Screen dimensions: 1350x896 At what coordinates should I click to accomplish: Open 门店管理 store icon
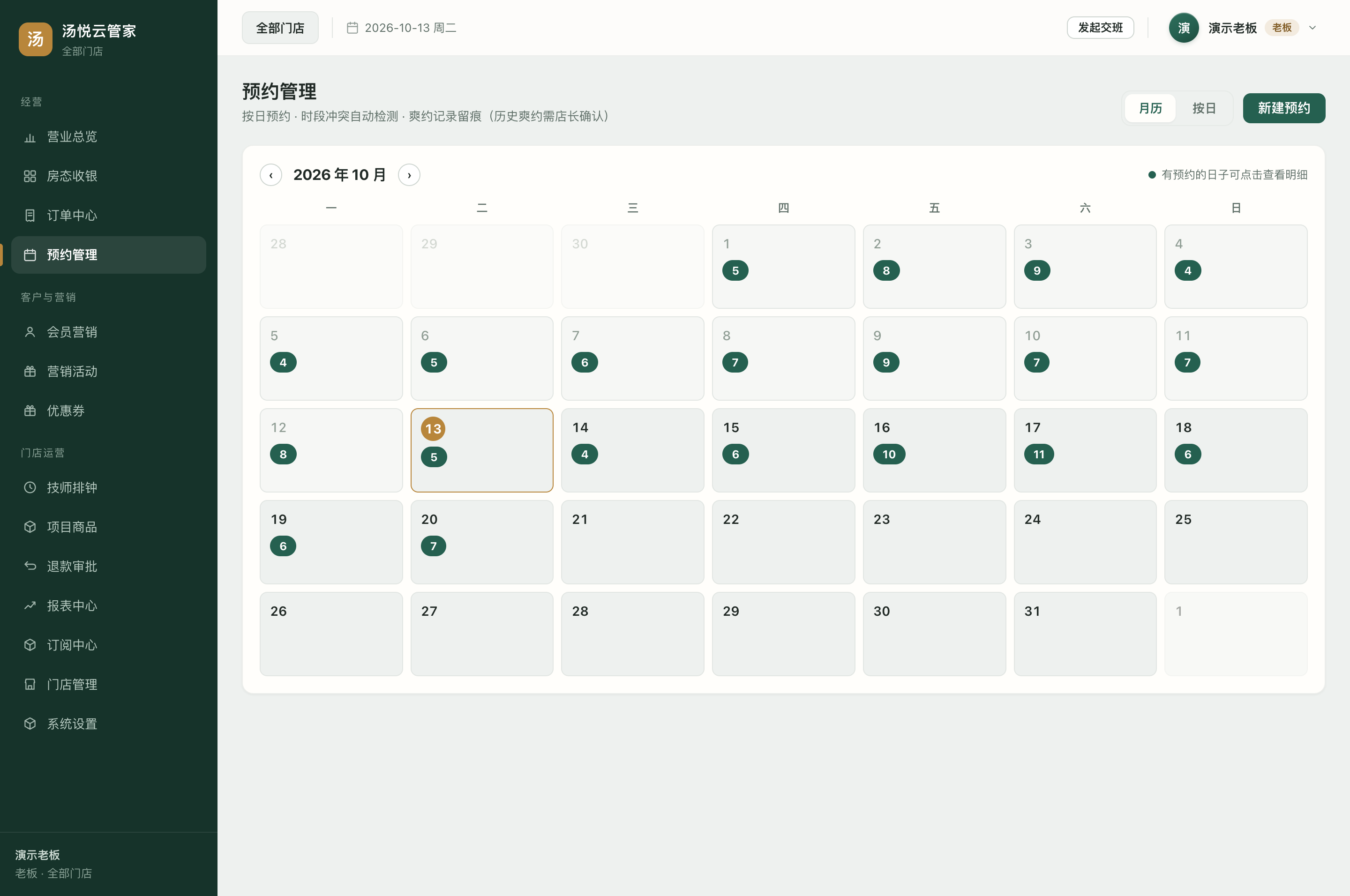coord(30,685)
